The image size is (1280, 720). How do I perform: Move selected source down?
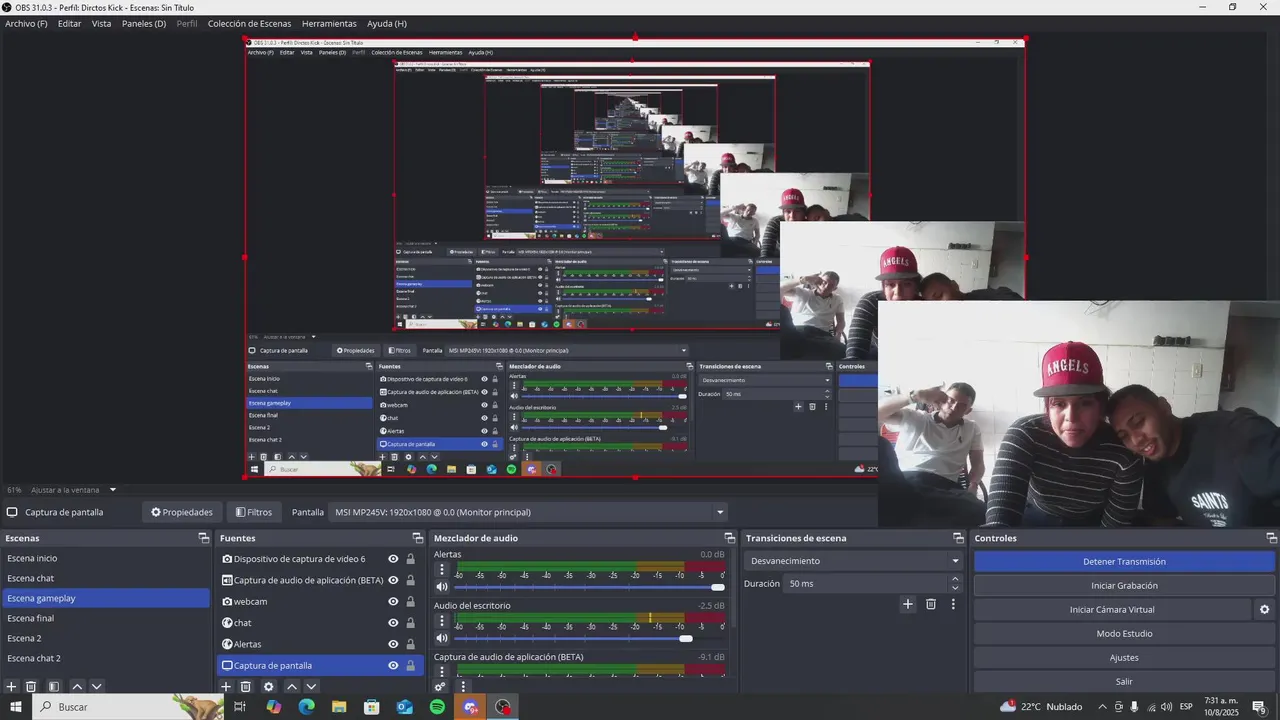pos(311,687)
